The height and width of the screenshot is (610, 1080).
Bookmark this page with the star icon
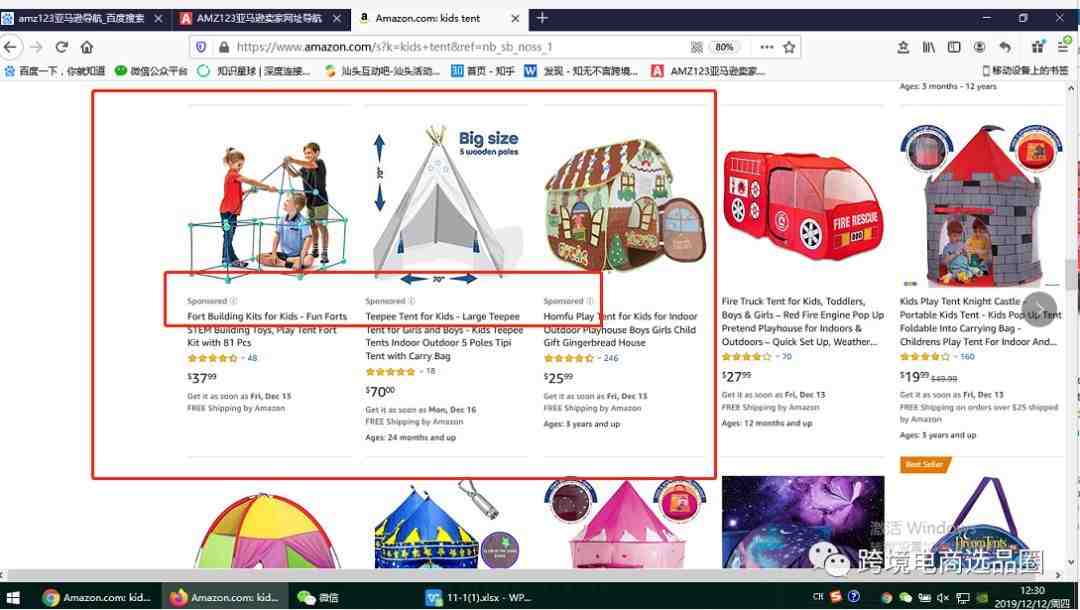click(789, 47)
